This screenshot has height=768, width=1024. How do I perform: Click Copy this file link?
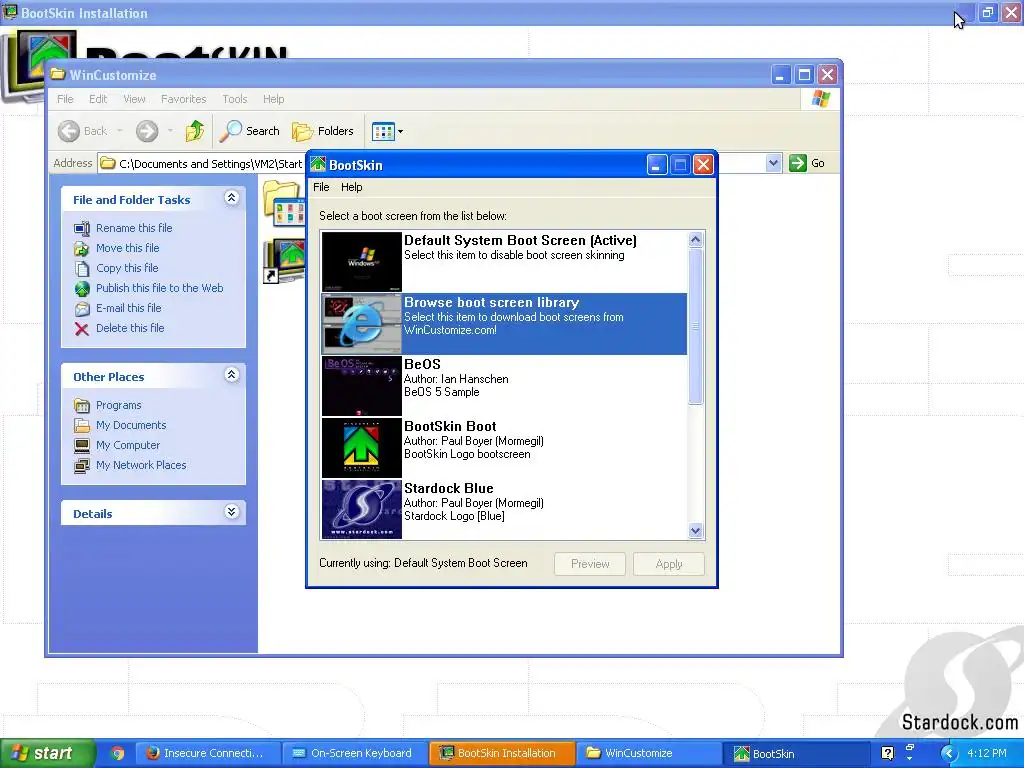click(127, 268)
